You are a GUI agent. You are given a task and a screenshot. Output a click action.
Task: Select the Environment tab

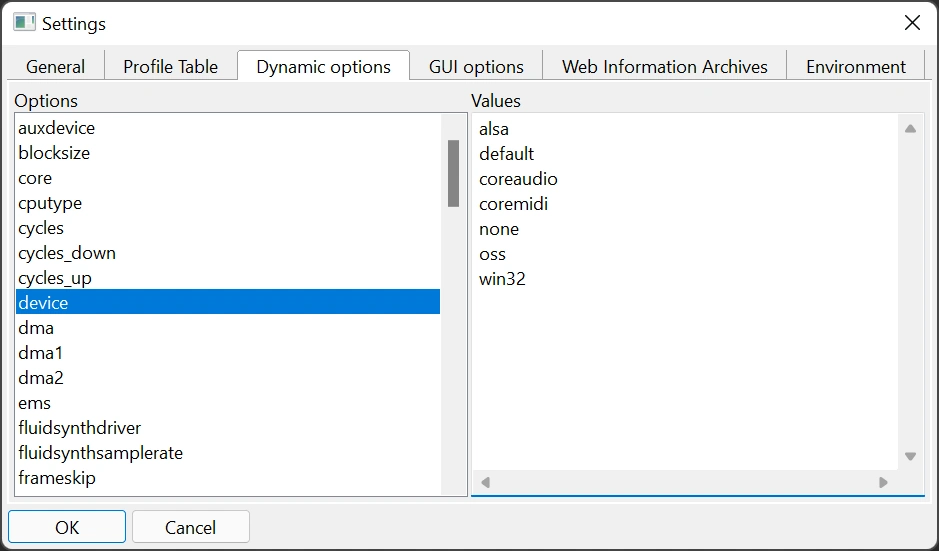(x=855, y=67)
